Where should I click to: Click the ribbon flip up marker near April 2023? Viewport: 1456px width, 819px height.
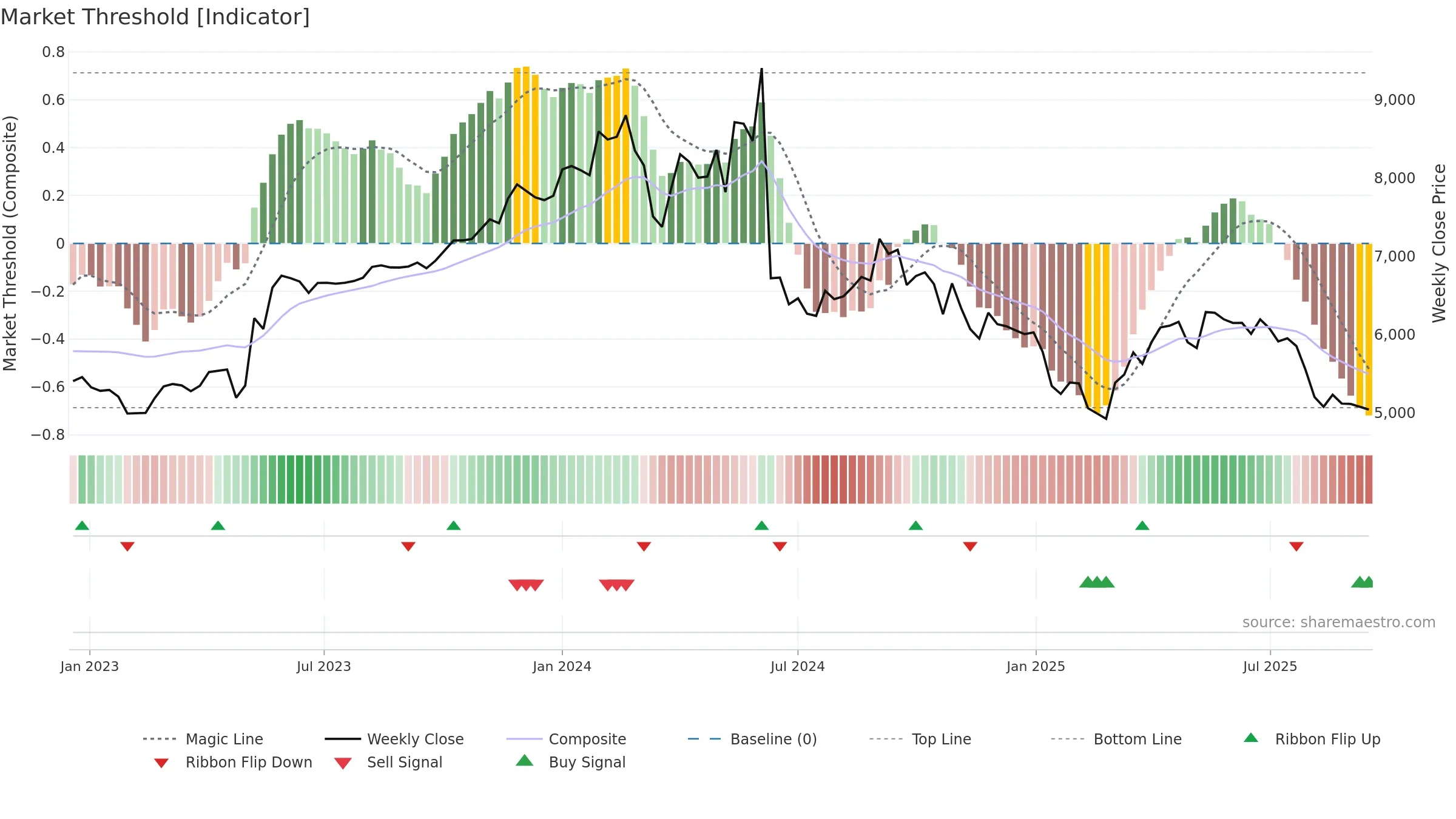point(218,525)
